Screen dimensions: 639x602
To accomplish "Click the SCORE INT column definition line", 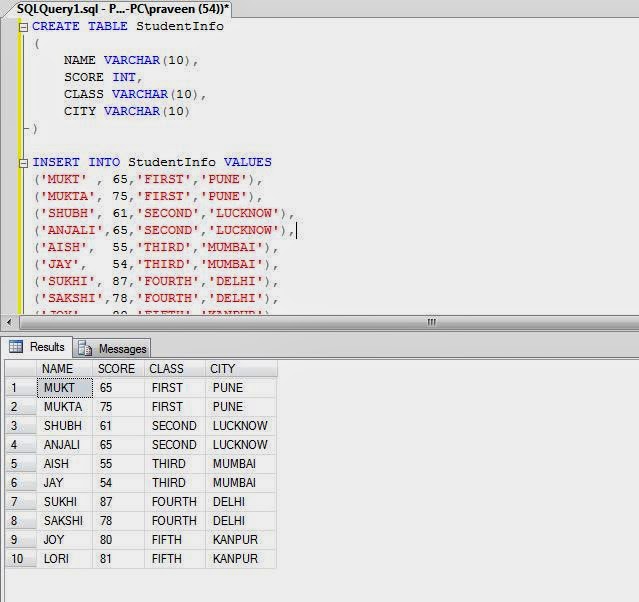I will (103, 77).
